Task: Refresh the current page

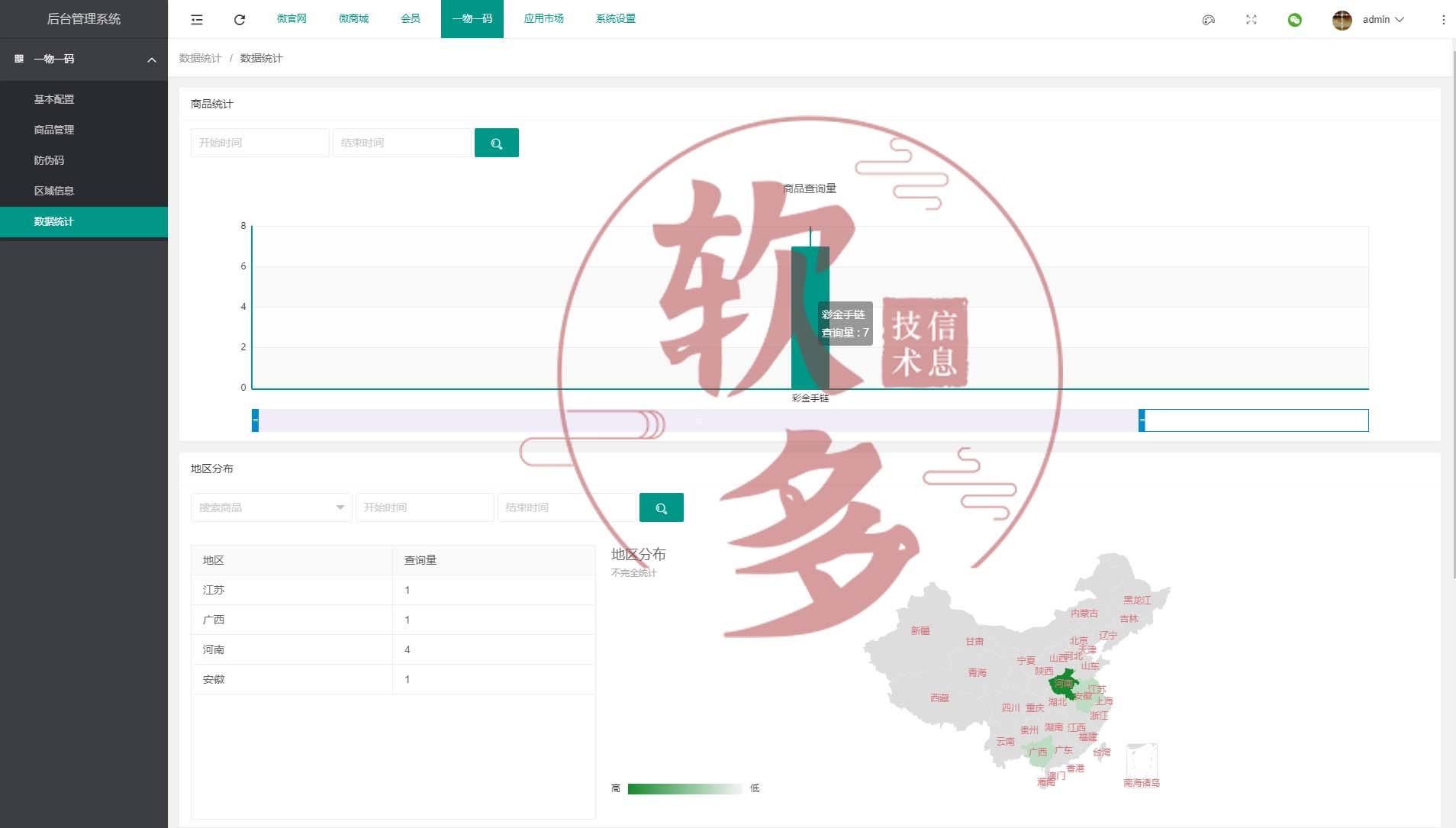Action: click(240, 19)
